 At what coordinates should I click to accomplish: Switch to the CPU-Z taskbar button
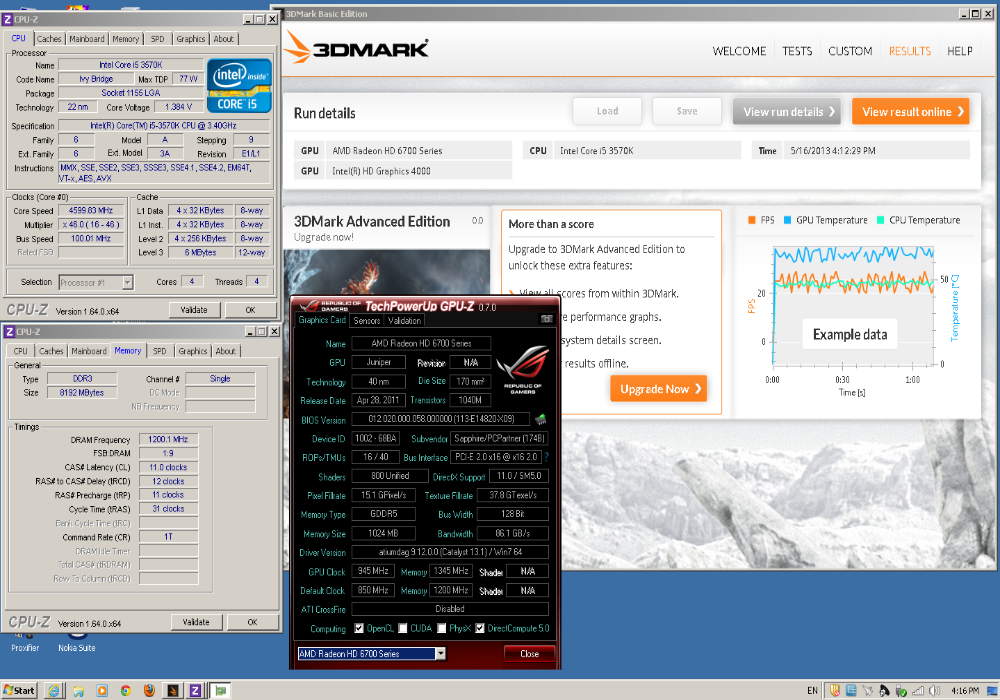196,690
